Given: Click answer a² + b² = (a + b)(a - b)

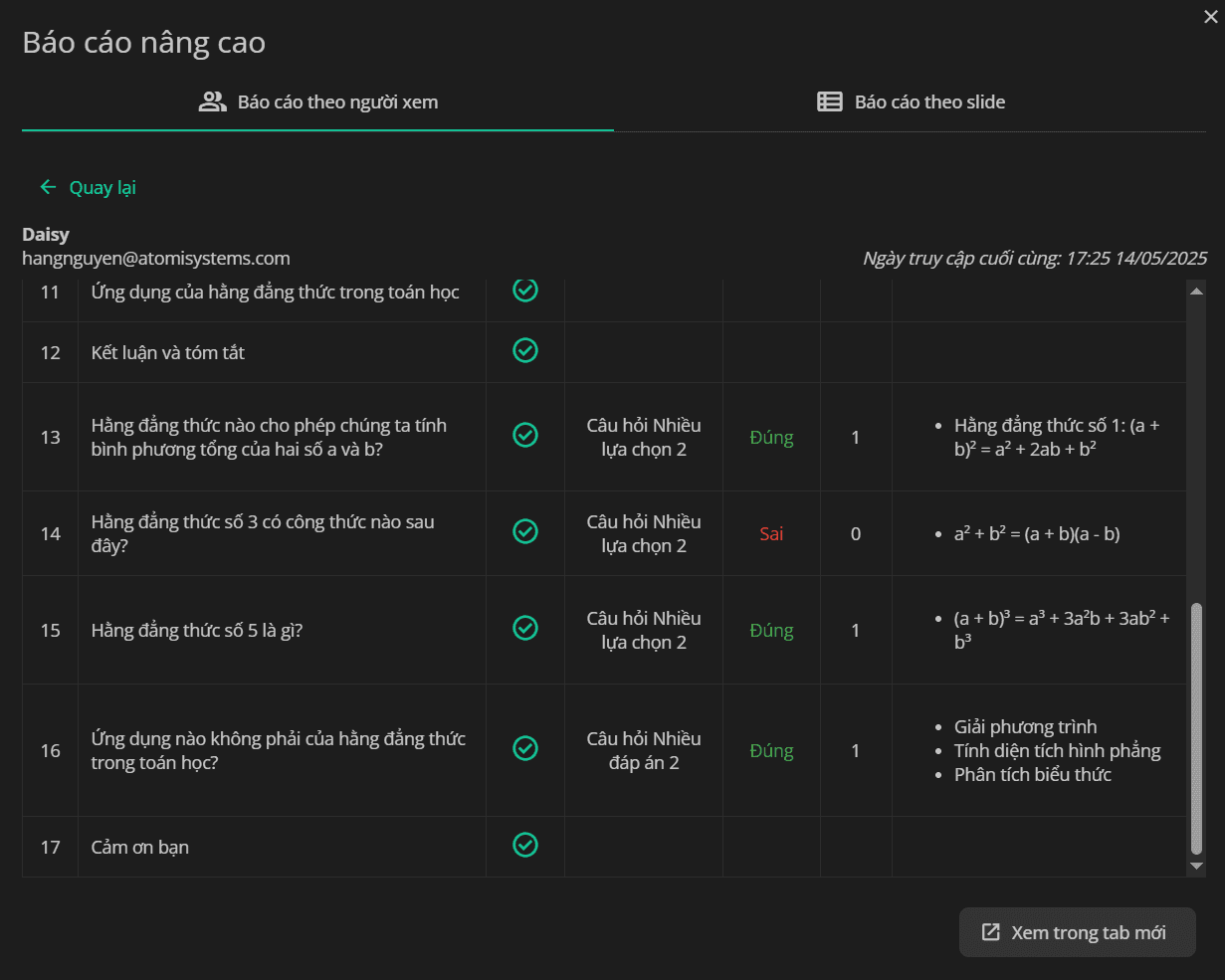Looking at the screenshot, I should click(1037, 533).
